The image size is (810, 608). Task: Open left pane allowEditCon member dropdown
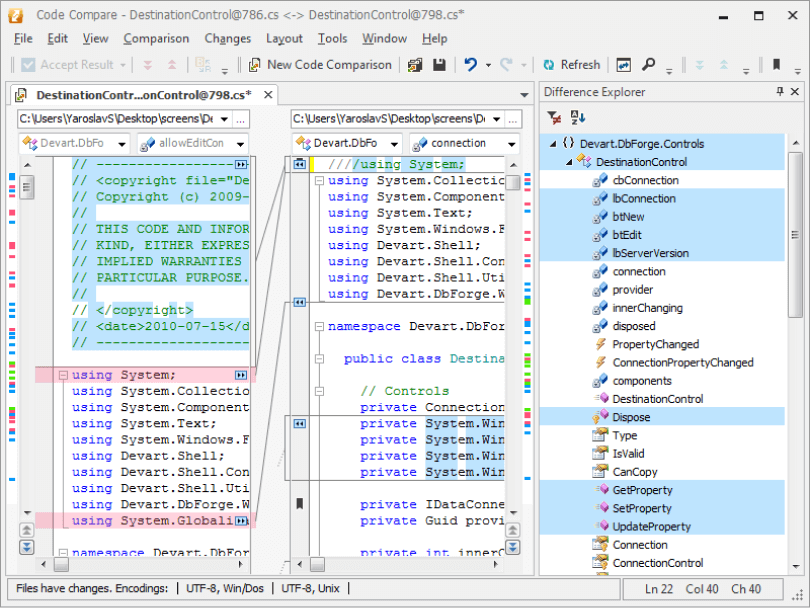[240, 144]
